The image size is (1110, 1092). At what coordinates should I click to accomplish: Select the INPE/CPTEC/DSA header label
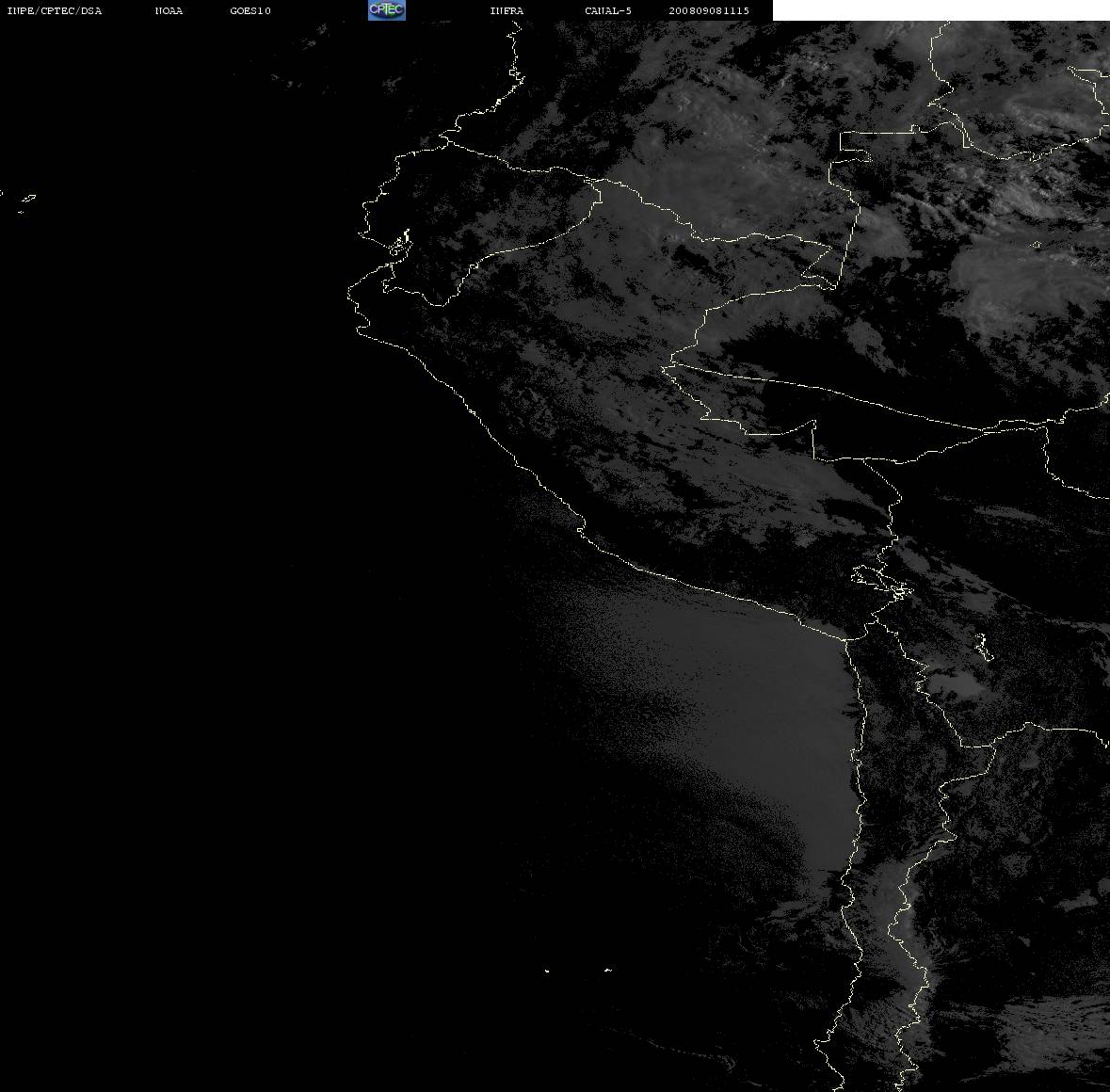point(55,10)
